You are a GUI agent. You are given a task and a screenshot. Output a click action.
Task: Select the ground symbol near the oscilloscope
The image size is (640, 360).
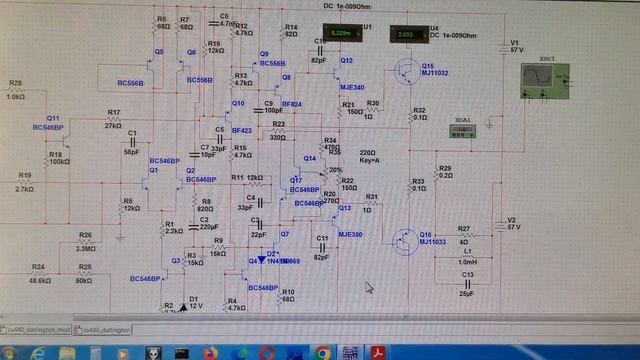click(x=489, y=123)
